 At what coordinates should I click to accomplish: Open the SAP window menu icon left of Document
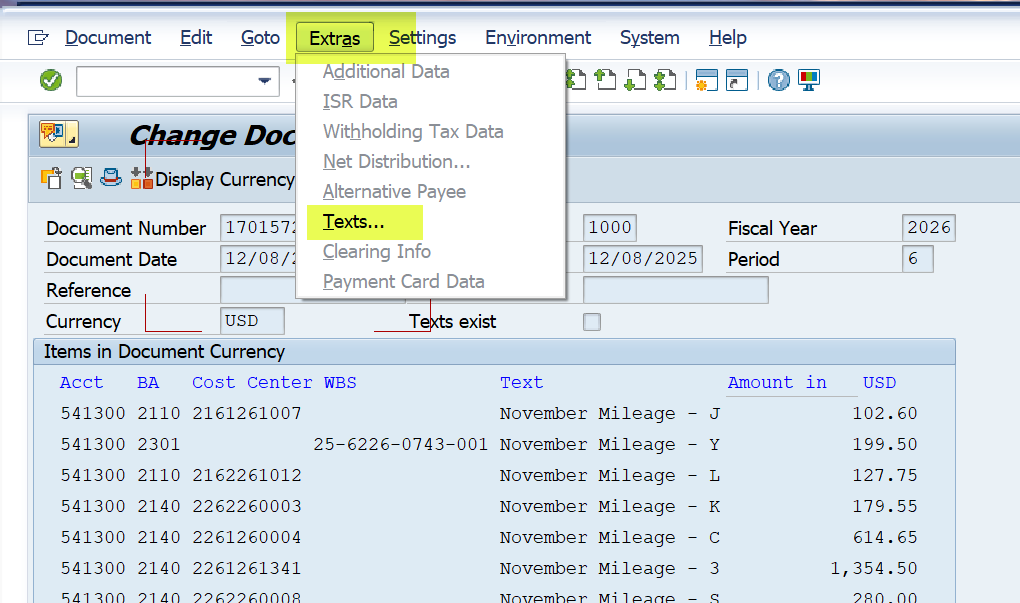tap(38, 38)
